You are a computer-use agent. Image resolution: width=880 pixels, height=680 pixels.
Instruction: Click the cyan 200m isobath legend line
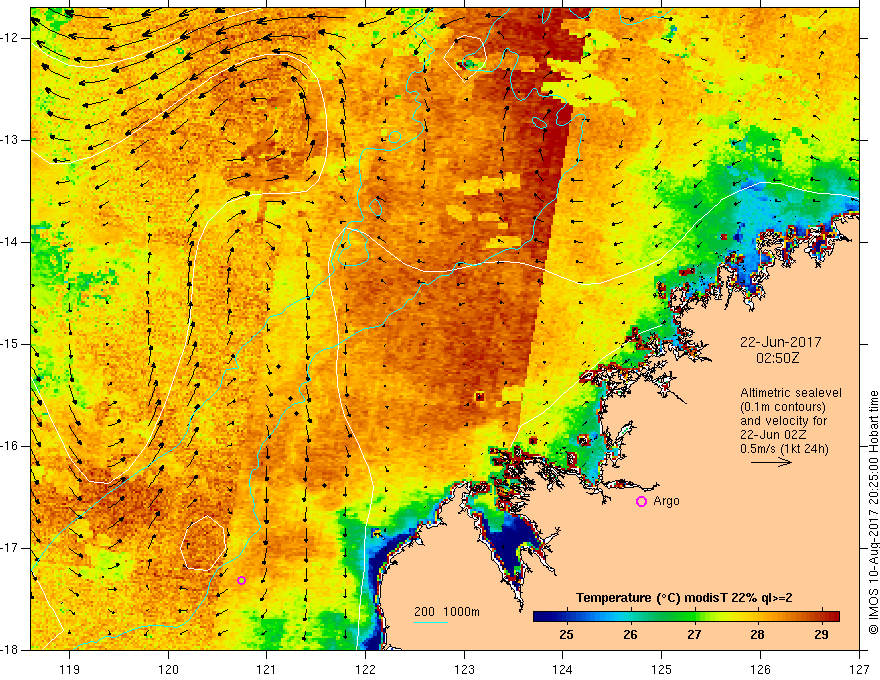click(x=430, y=622)
